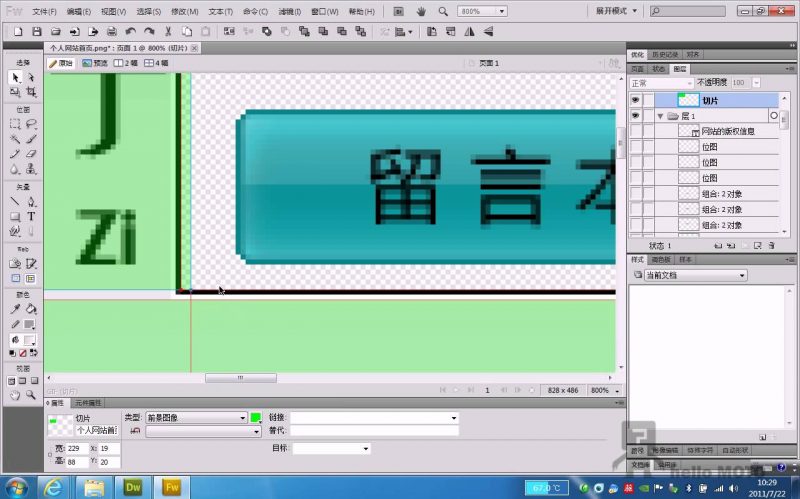Hide the 切片 web layer with its eye icon
800x499 pixels.
coord(635,100)
